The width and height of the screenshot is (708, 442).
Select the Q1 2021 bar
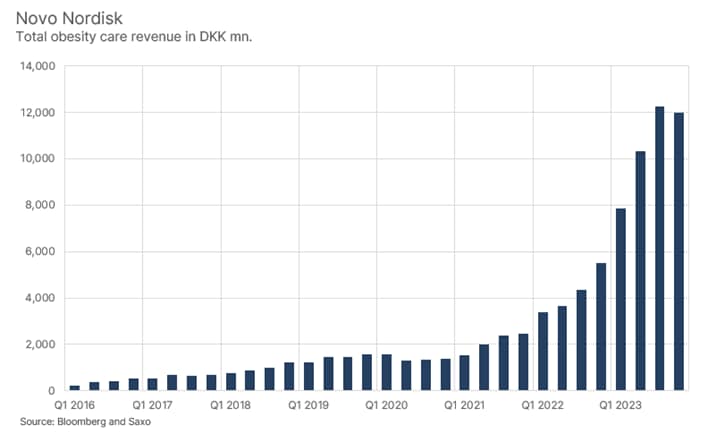(x=465, y=373)
